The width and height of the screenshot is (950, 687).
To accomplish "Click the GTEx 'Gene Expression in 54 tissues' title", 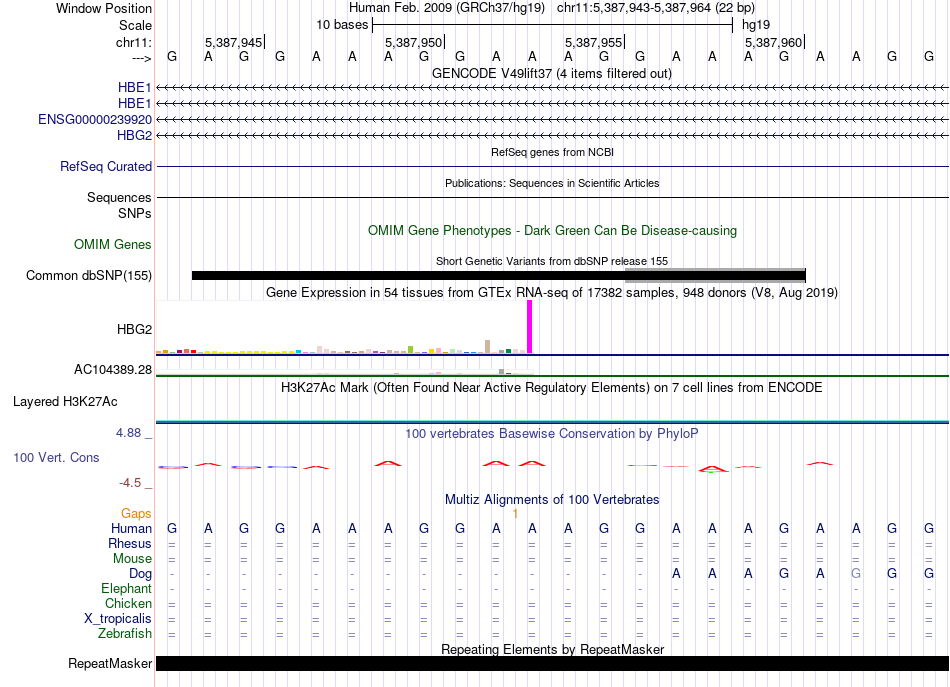I will click(x=552, y=293).
